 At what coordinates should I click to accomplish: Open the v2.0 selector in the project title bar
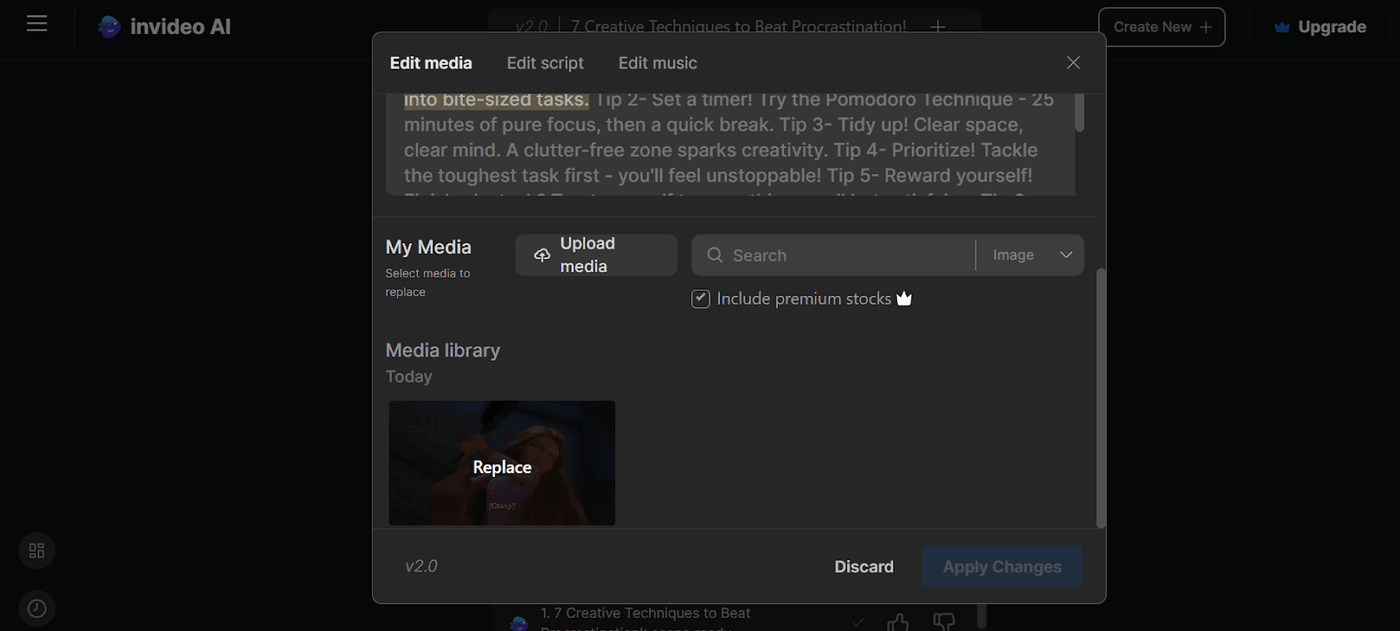pyautogui.click(x=529, y=26)
